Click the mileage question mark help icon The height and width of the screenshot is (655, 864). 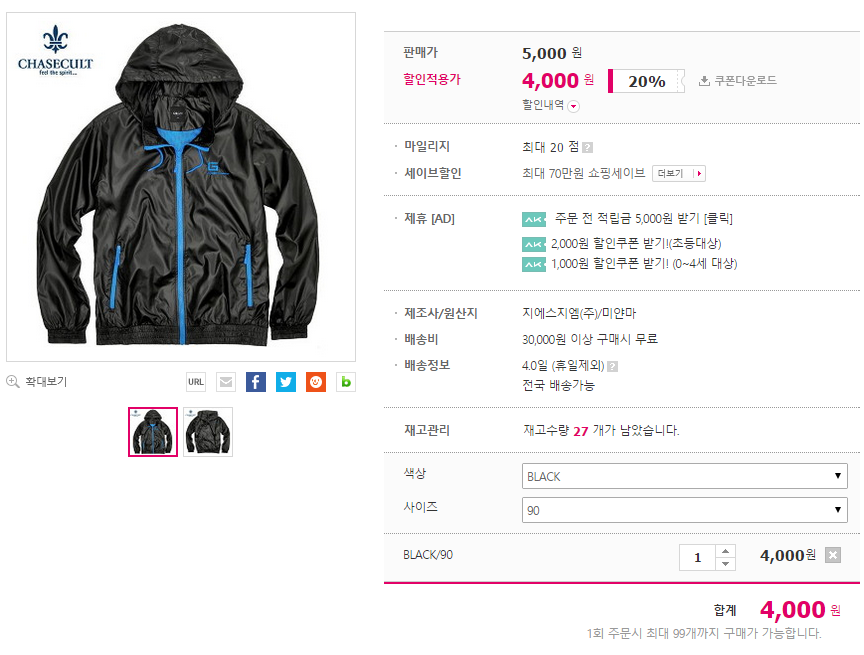(588, 148)
